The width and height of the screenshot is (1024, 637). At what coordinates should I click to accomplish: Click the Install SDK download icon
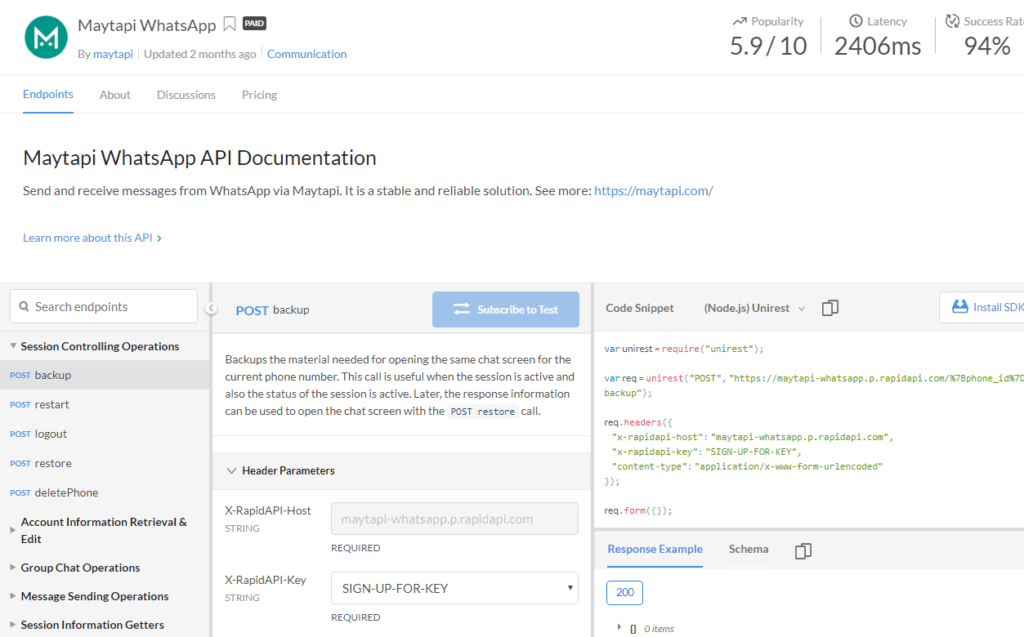pos(960,307)
